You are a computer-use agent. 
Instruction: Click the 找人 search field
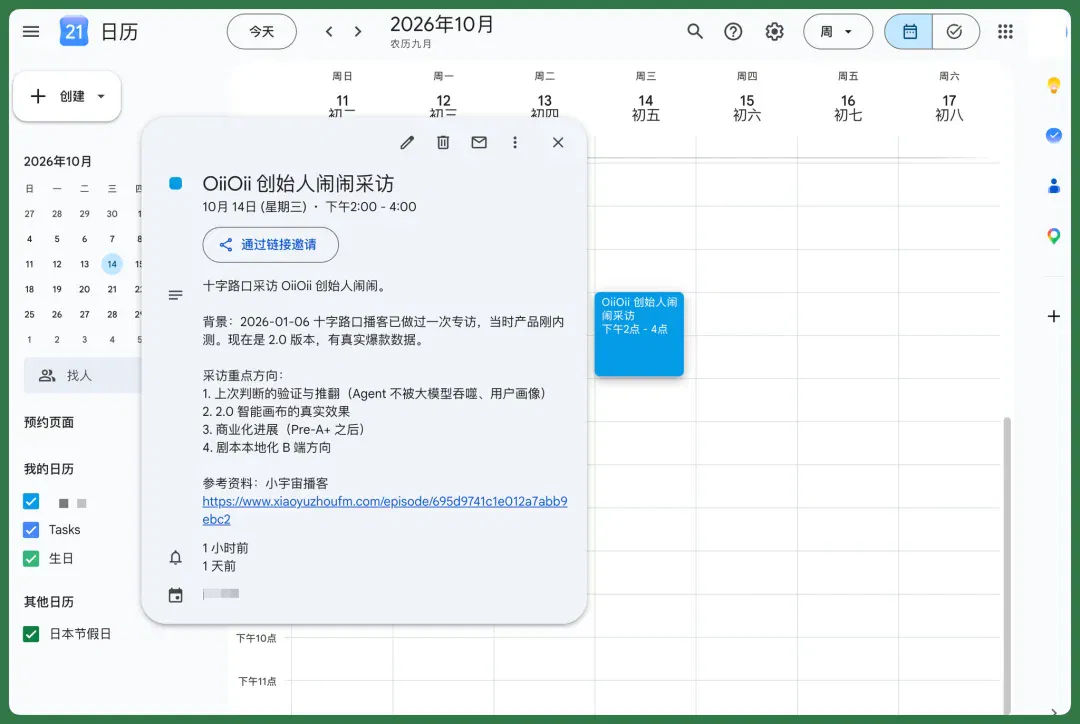point(83,375)
